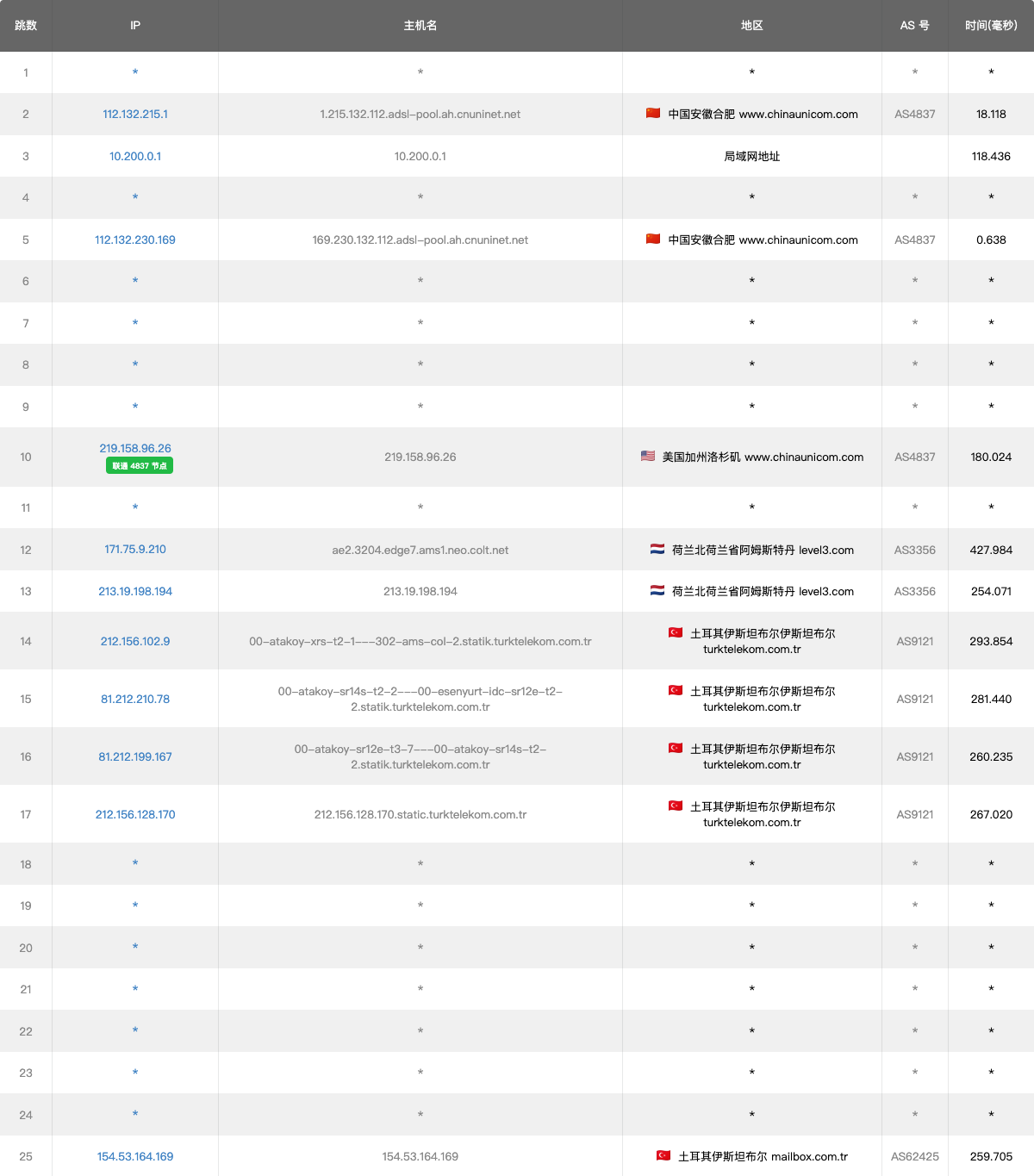Open IP link 212.156.102.9
This screenshot has width=1034, height=1176.
(x=135, y=641)
